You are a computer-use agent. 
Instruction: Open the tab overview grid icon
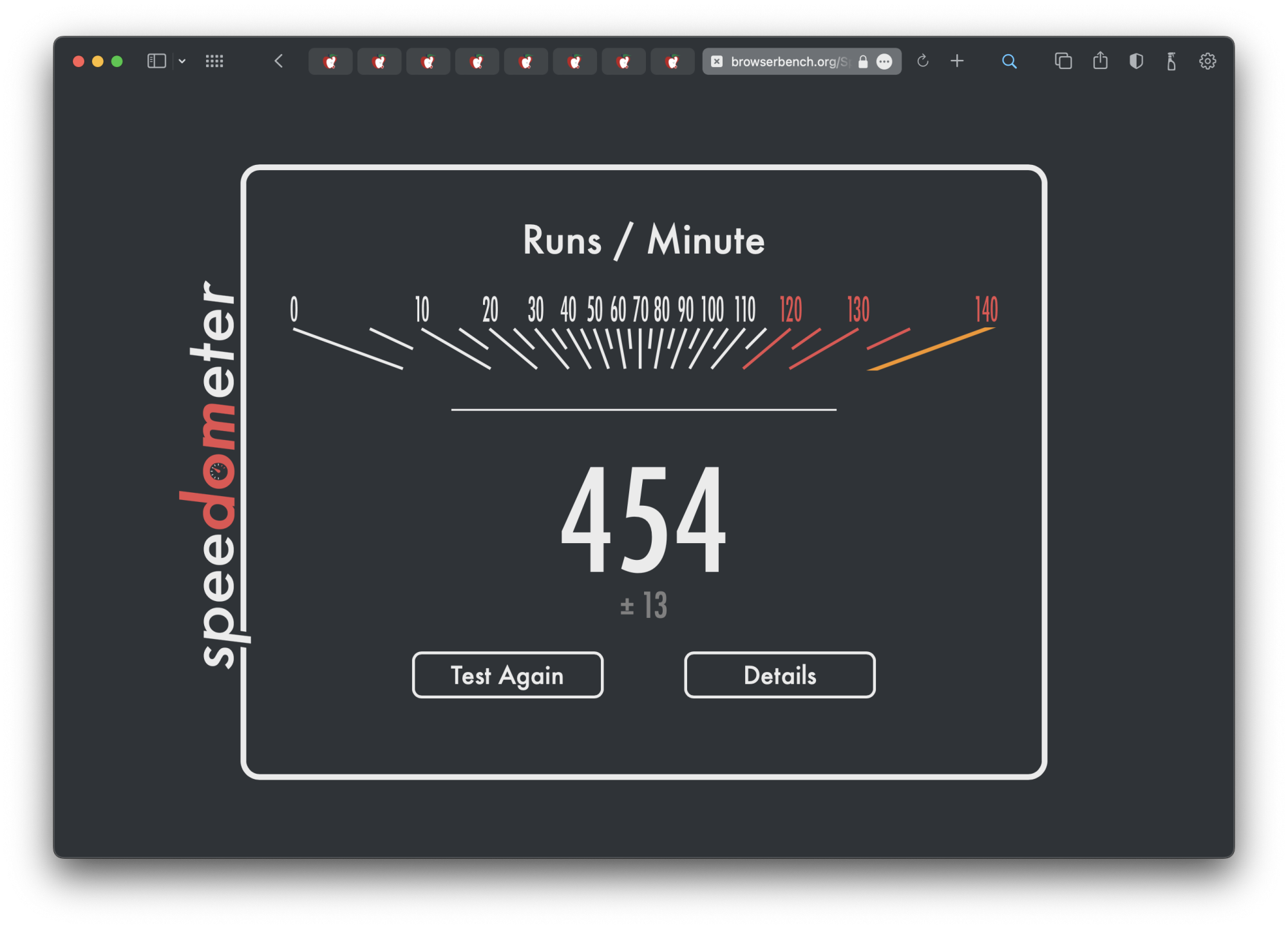[214, 61]
